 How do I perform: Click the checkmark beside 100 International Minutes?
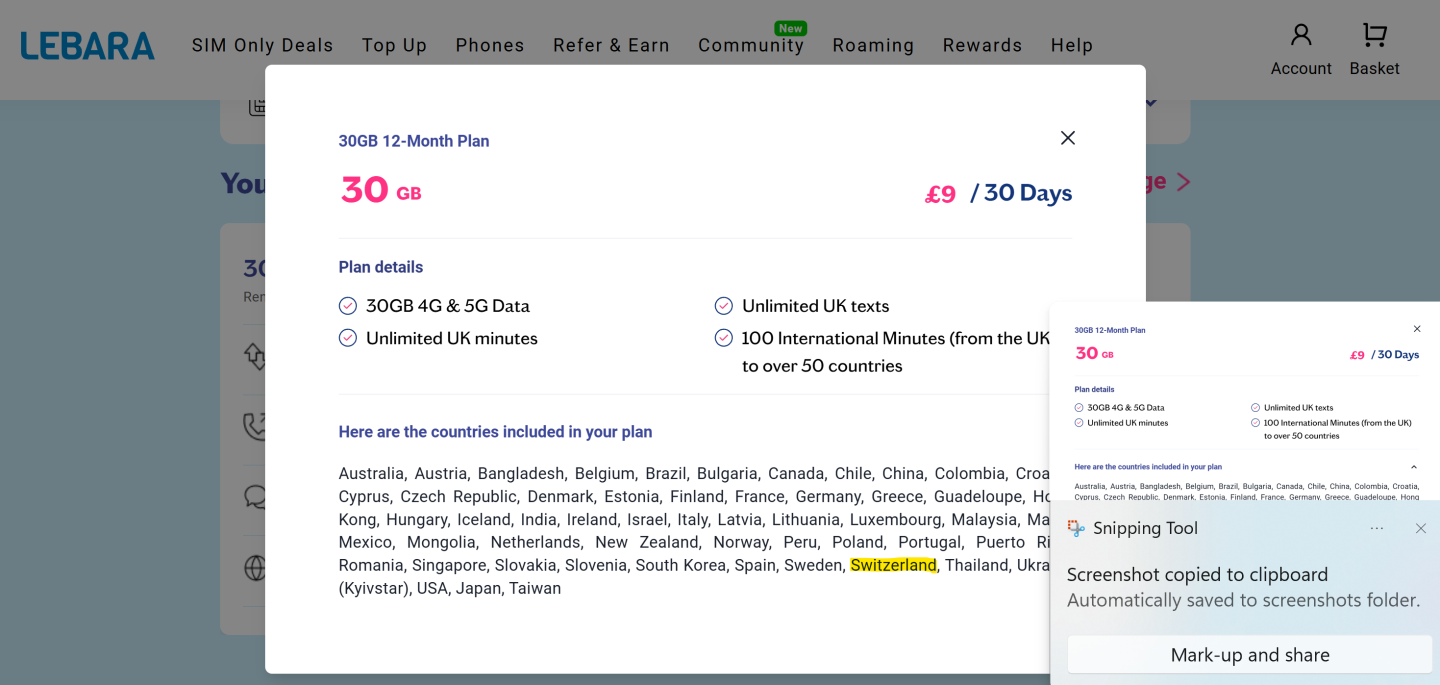pyautogui.click(x=724, y=338)
